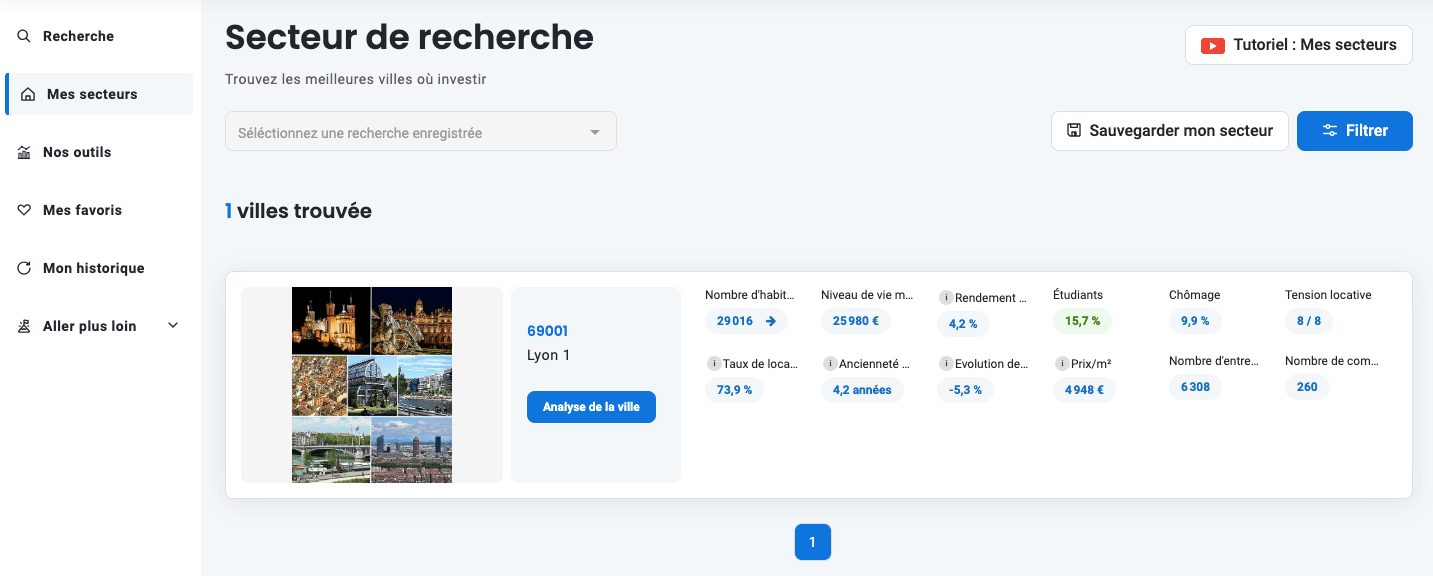Click the Nos outils bank icon
This screenshot has height=576, width=1433.
coord(24,152)
